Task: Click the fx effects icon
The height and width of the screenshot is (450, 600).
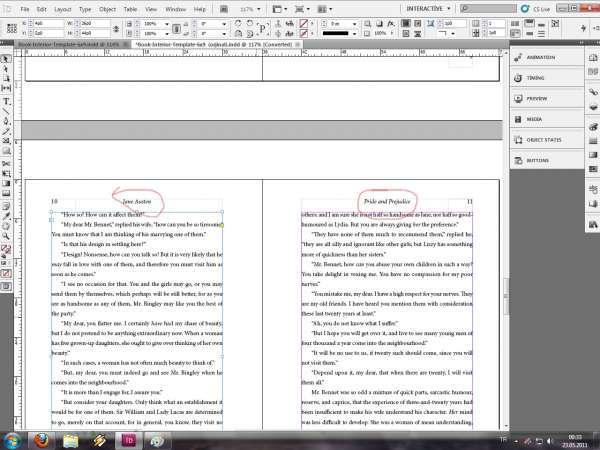Action: [x=391, y=24]
